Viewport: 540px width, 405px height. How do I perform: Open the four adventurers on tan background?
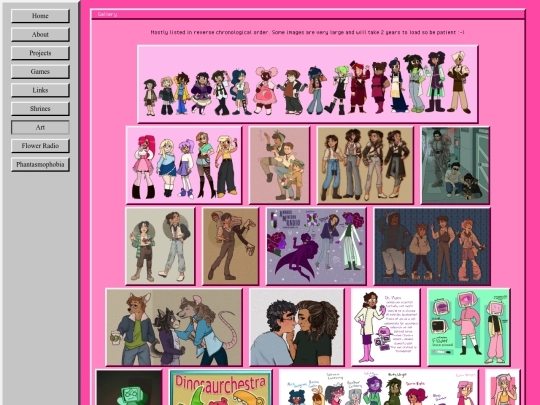click(x=365, y=165)
